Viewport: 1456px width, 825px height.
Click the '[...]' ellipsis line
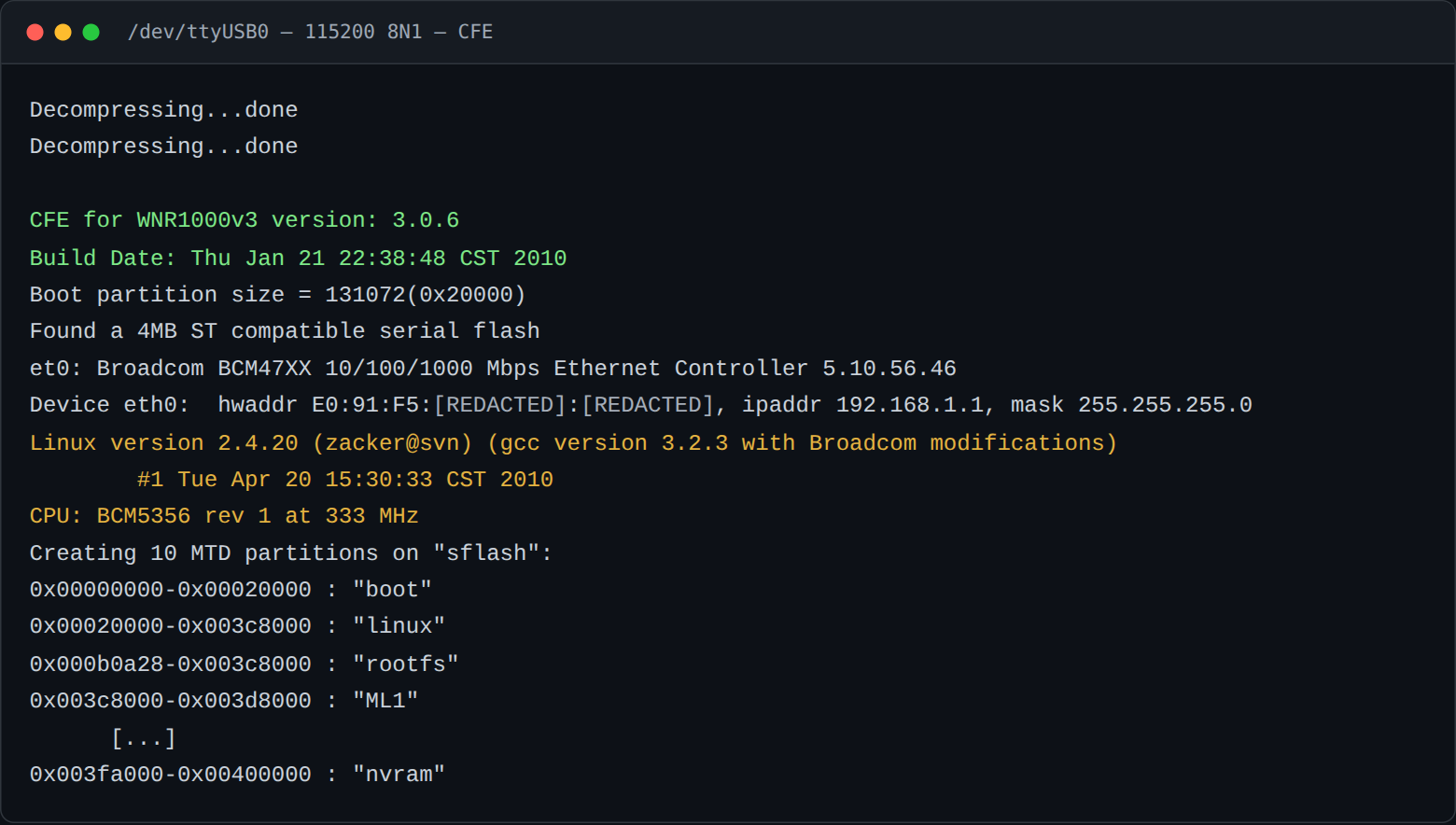[144, 739]
